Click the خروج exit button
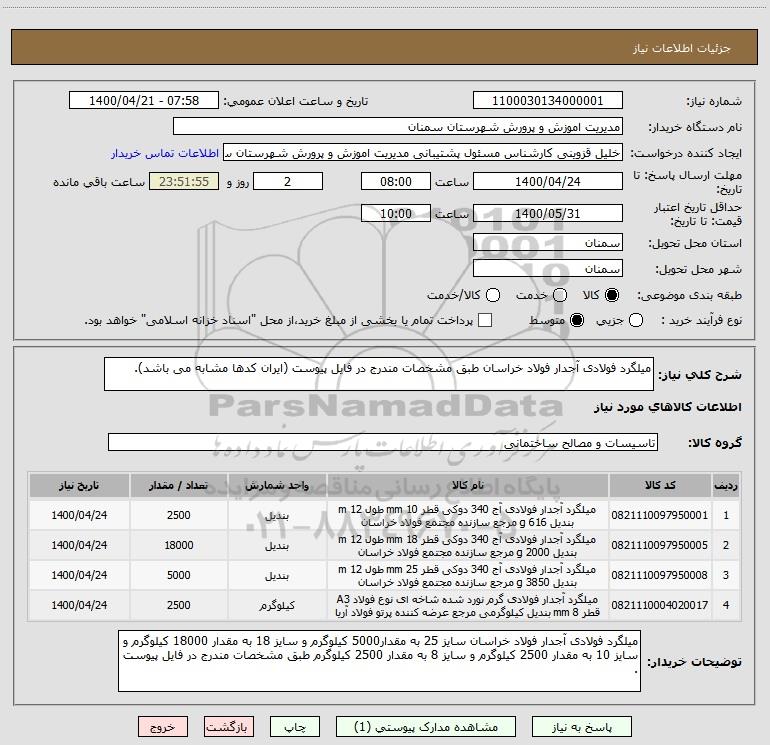The height and width of the screenshot is (745, 770). [x=163, y=727]
